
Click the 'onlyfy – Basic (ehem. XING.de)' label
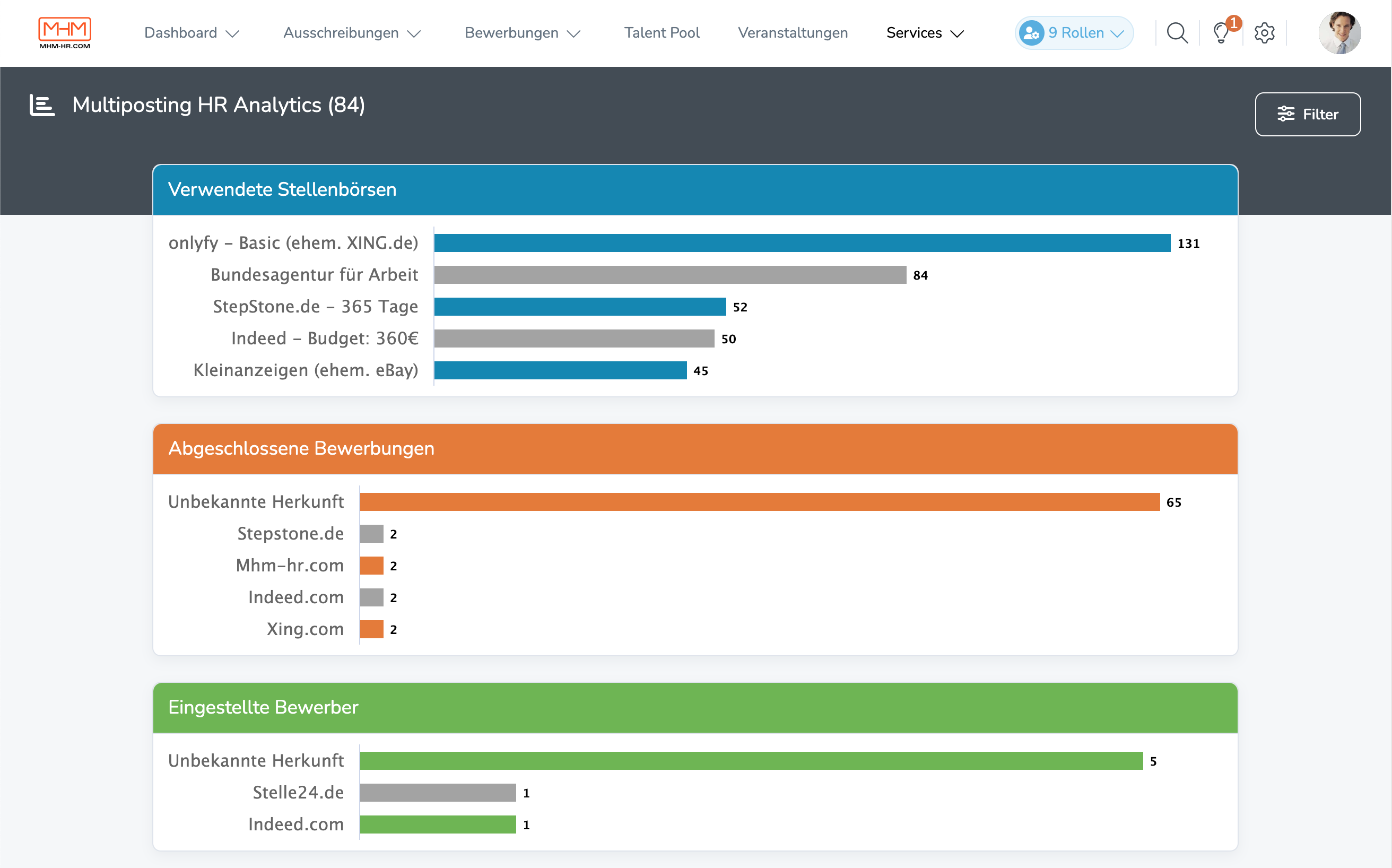pos(293,243)
